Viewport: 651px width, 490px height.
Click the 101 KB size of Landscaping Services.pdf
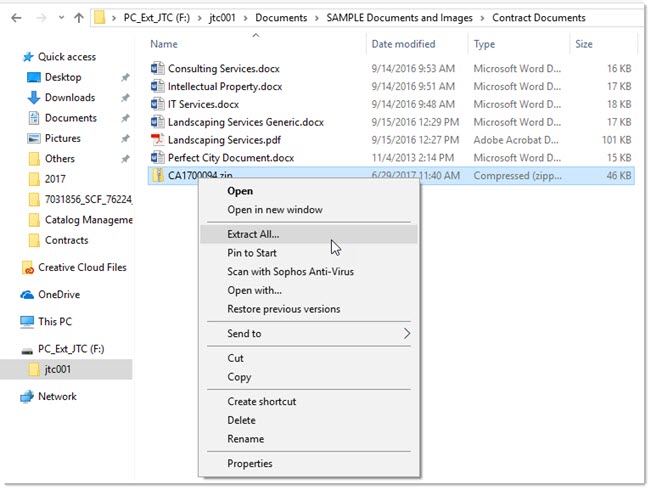(x=617, y=140)
